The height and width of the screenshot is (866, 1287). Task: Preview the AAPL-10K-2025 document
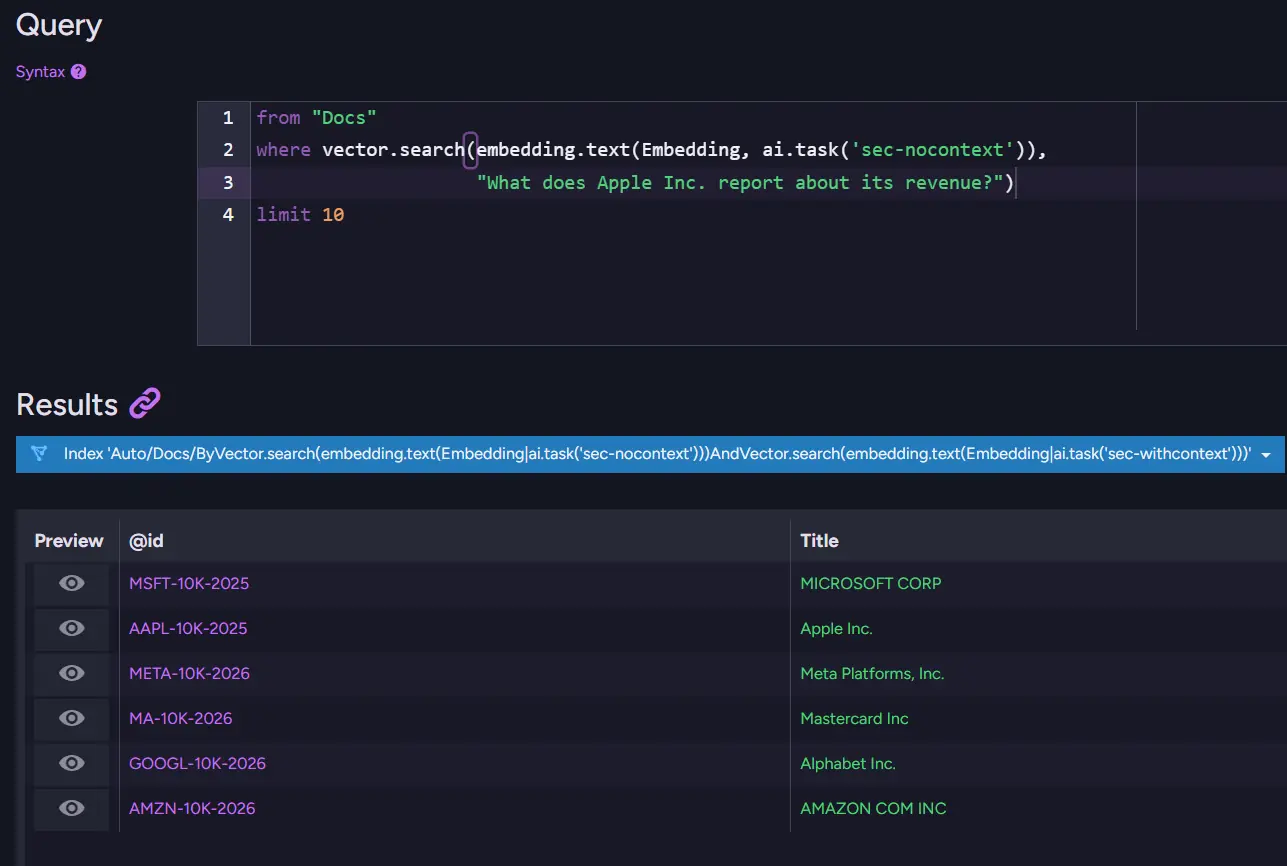coord(71,628)
